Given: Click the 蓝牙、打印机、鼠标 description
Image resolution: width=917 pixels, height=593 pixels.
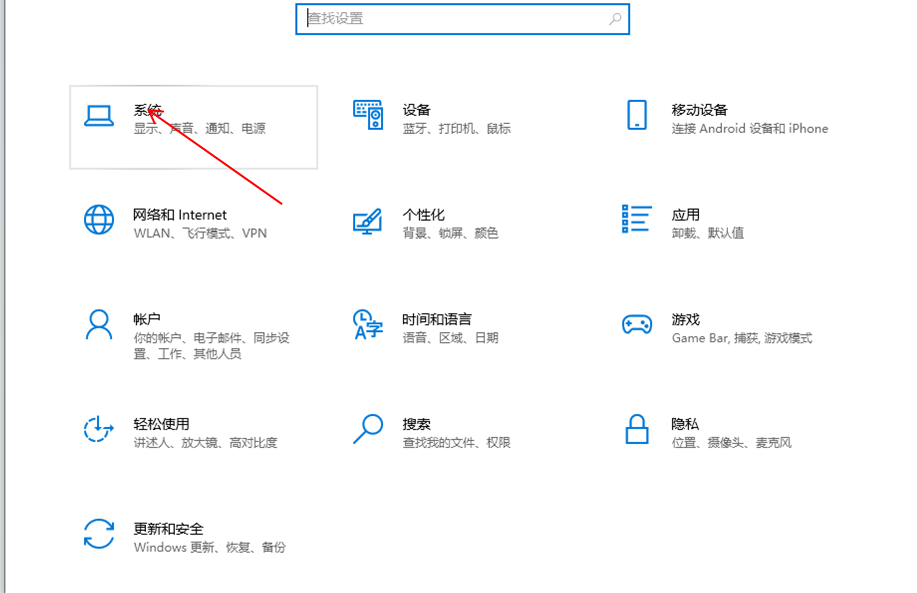Looking at the screenshot, I should [457, 129].
